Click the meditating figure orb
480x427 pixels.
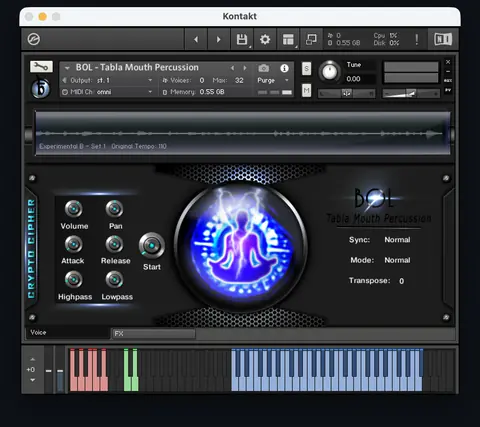(240, 247)
